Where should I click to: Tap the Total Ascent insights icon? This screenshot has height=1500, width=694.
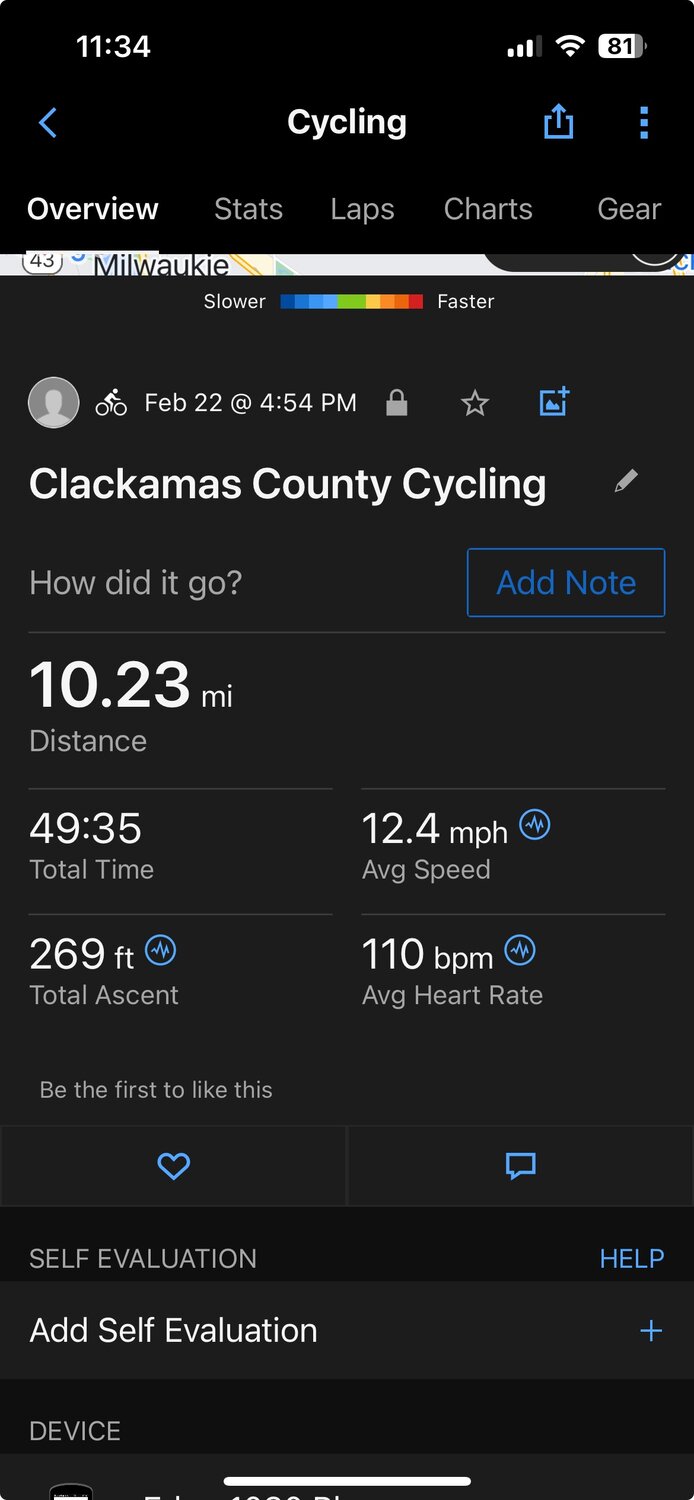pyautogui.click(x=161, y=950)
